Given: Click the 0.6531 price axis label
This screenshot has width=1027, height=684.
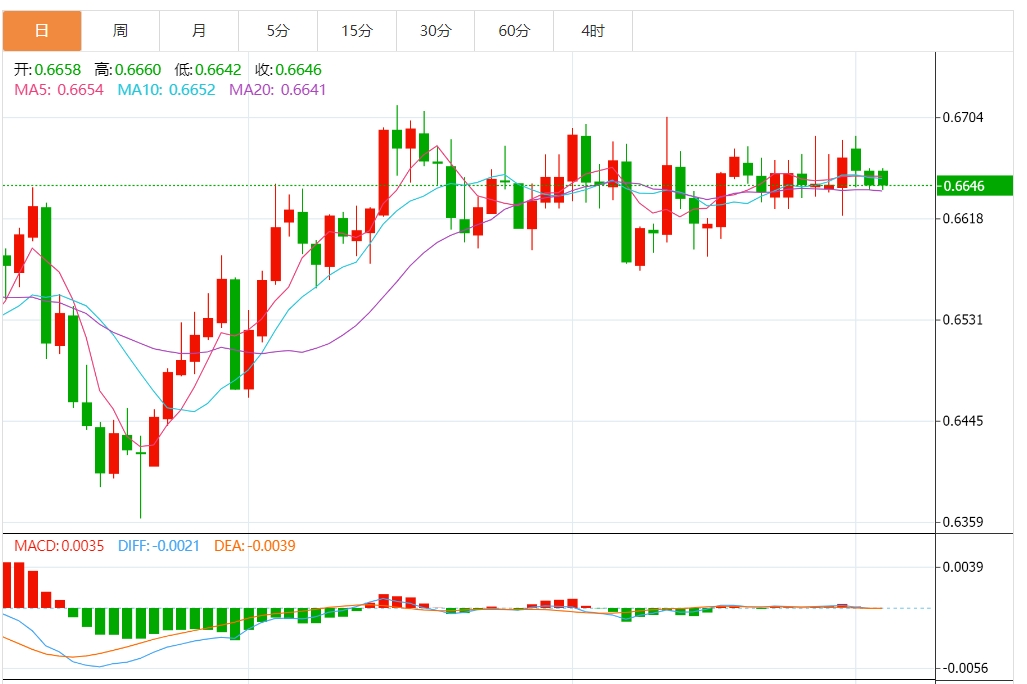Looking at the screenshot, I should coord(963,320).
